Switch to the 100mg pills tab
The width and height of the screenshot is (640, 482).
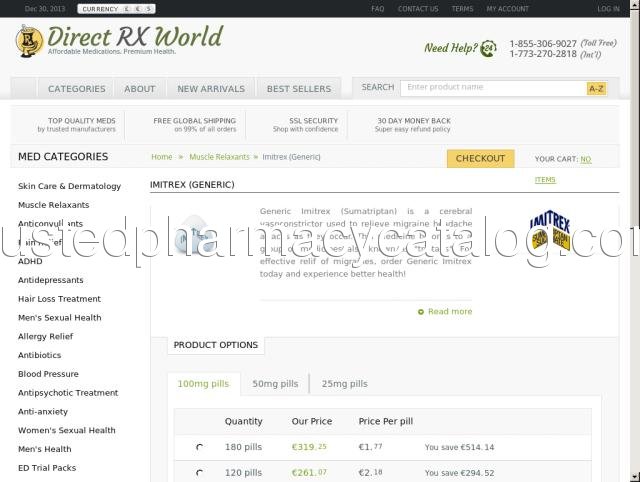point(204,384)
